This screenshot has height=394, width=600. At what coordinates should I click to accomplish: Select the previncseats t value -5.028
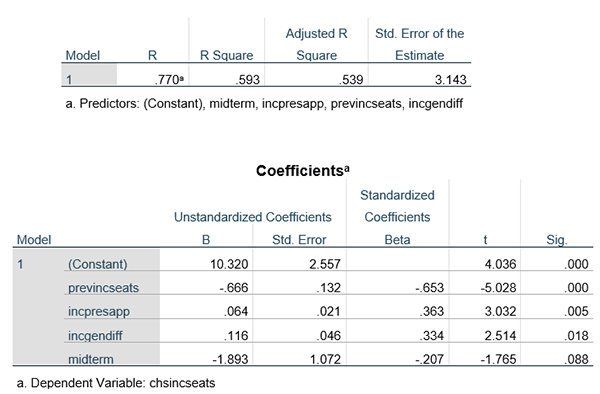[x=498, y=288]
